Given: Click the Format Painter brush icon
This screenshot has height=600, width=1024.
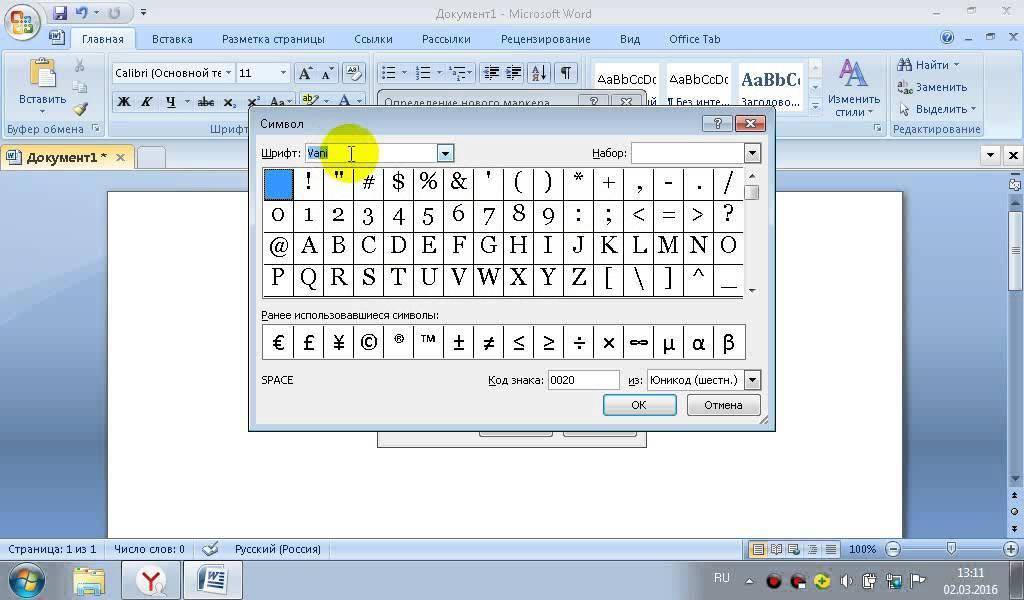Looking at the screenshot, I should [80, 109].
